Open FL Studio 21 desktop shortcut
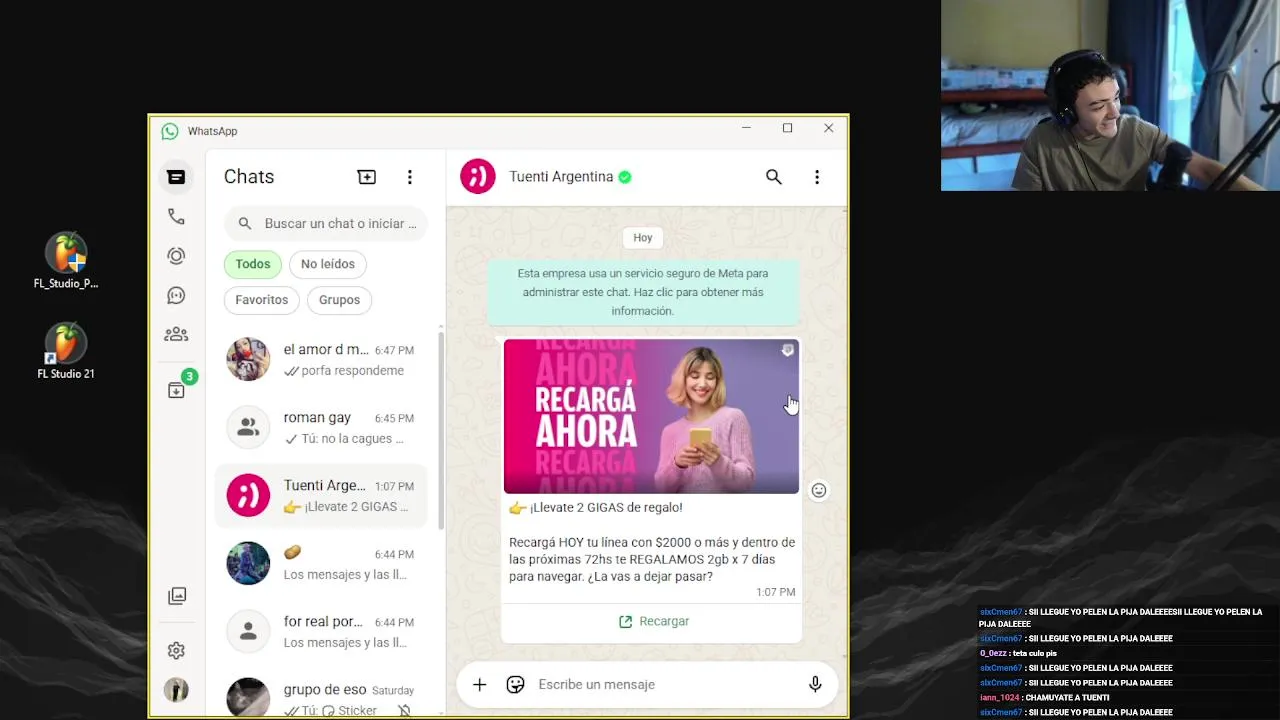The height and width of the screenshot is (720, 1280). (66, 352)
